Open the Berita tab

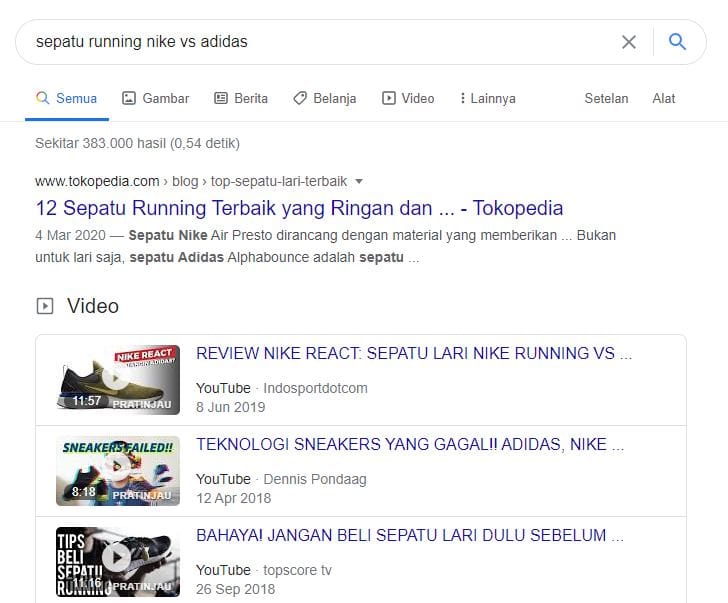241,98
